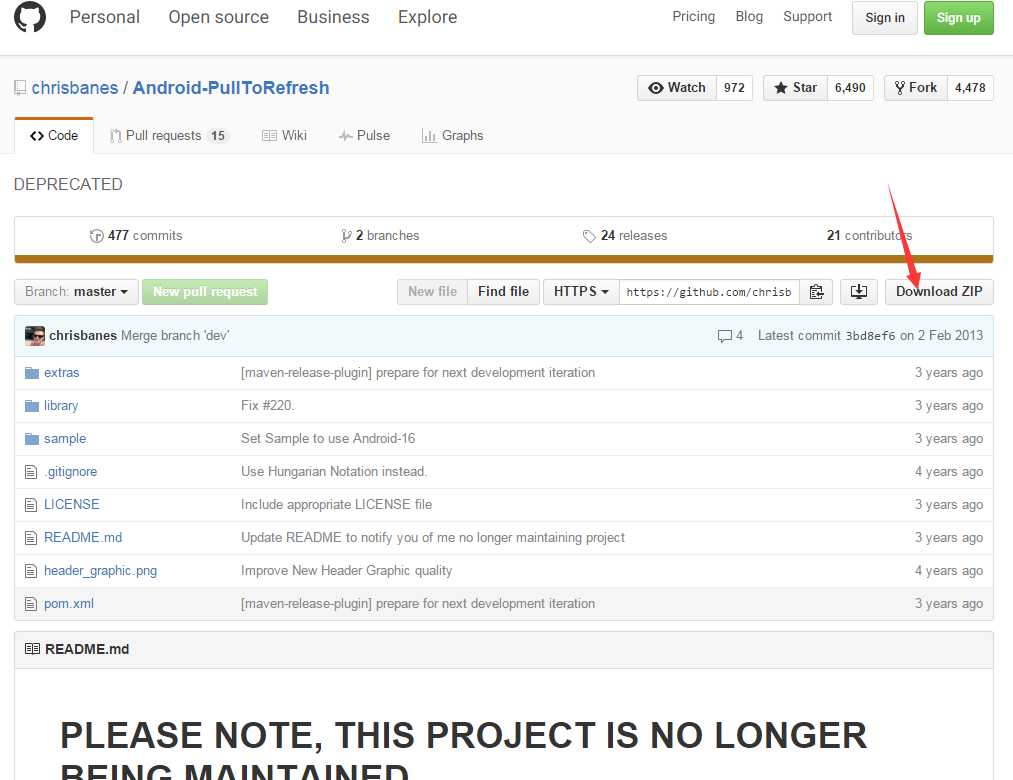Click the GitHub Octocat logo
Image resolution: width=1013 pixels, height=780 pixels.
[x=30, y=17]
